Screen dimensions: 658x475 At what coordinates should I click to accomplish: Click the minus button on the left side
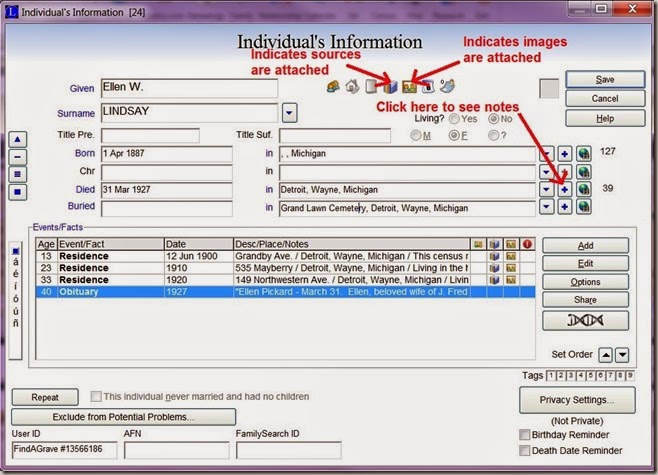17,157
